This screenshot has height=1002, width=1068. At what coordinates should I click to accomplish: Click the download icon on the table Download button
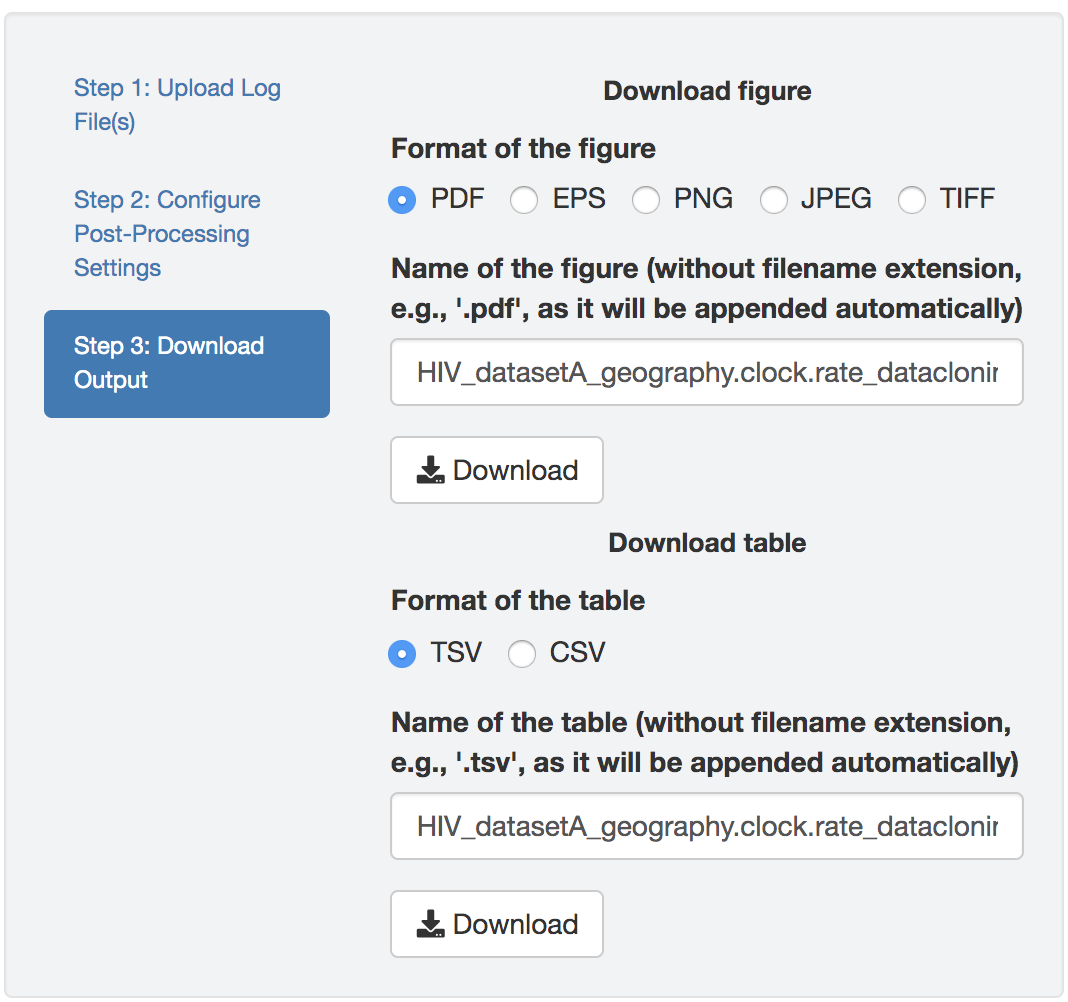coord(430,923)
